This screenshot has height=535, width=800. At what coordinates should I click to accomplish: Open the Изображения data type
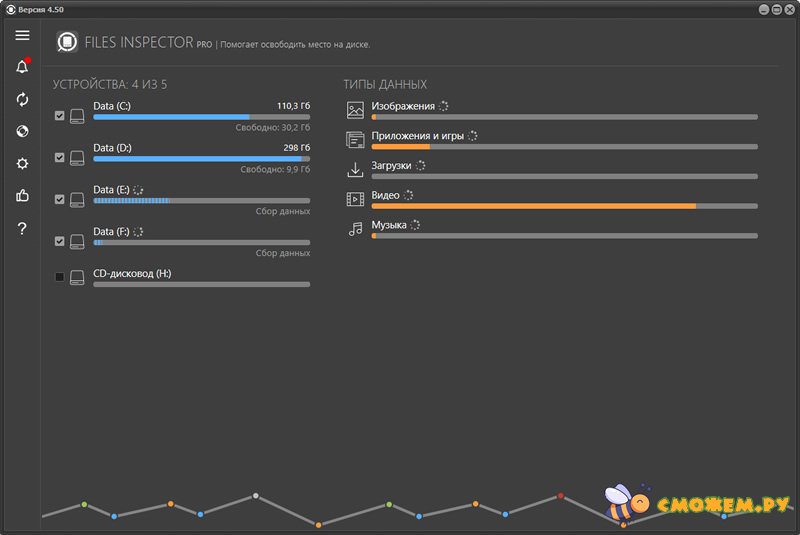pos(402,106)
